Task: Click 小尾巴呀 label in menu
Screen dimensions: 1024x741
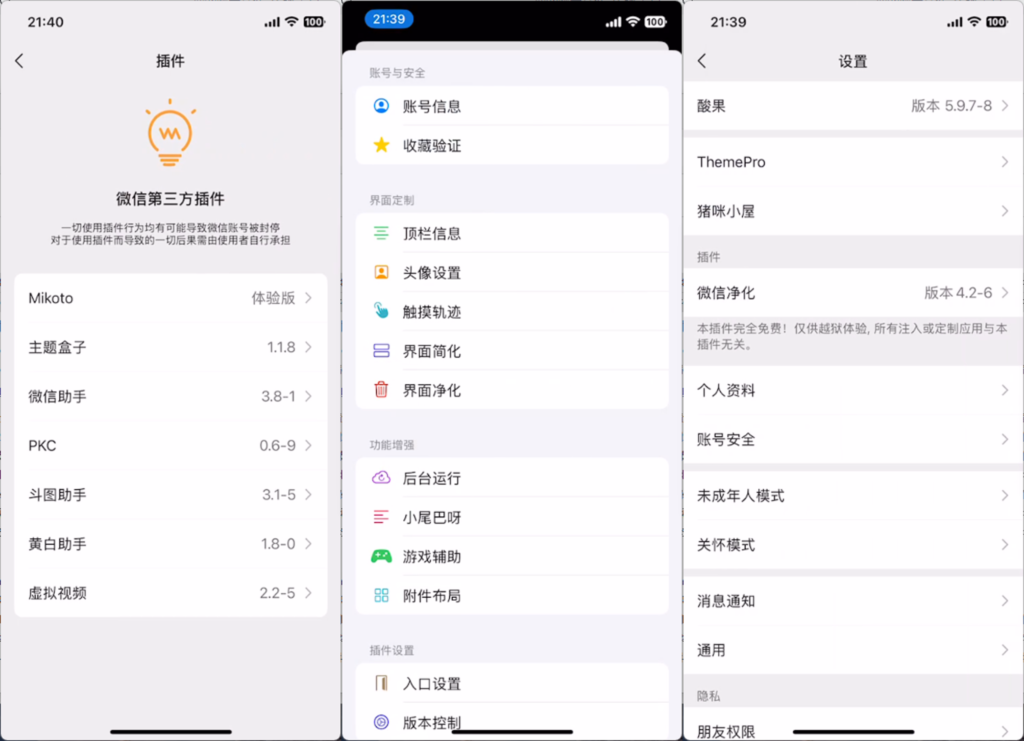Action: coord(432,518)
